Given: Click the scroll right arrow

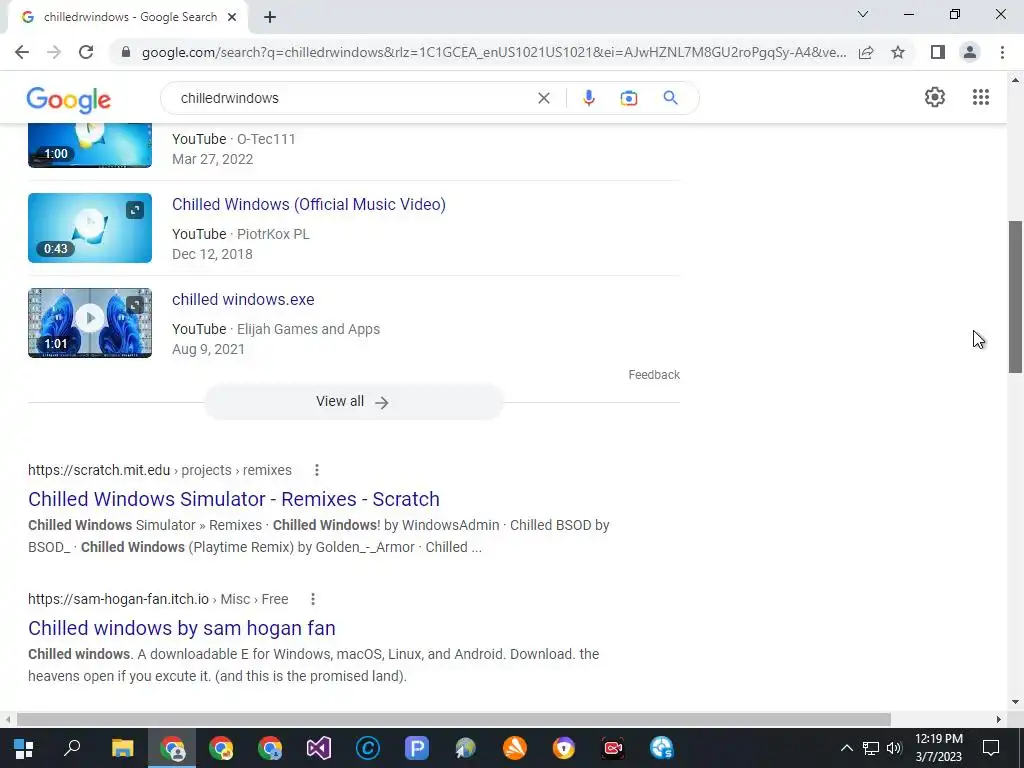Looking at the screenshot, I should [999, 719].
